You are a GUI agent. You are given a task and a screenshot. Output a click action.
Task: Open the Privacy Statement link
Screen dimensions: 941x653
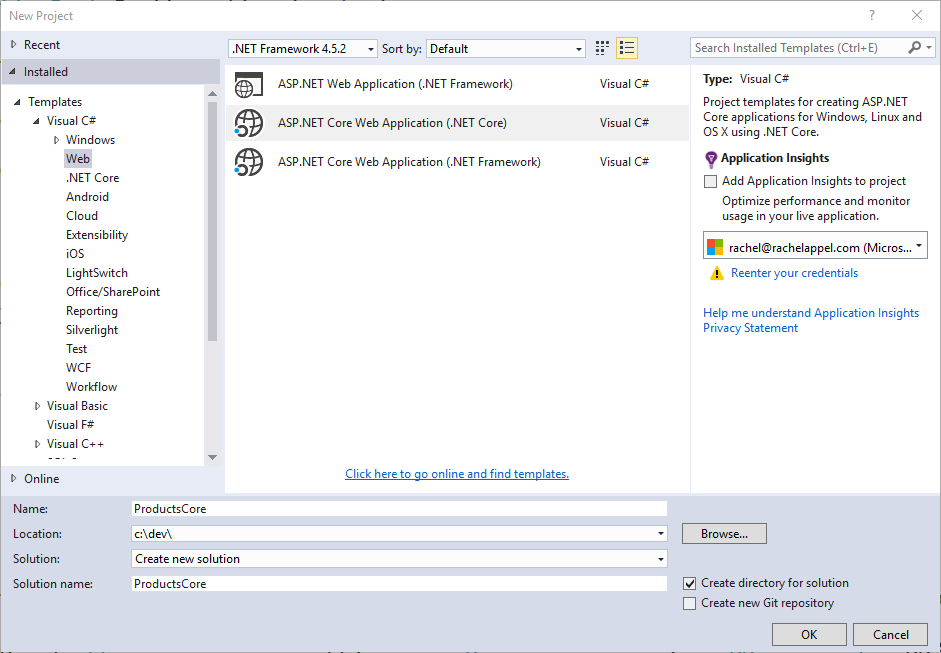point(750,328)
